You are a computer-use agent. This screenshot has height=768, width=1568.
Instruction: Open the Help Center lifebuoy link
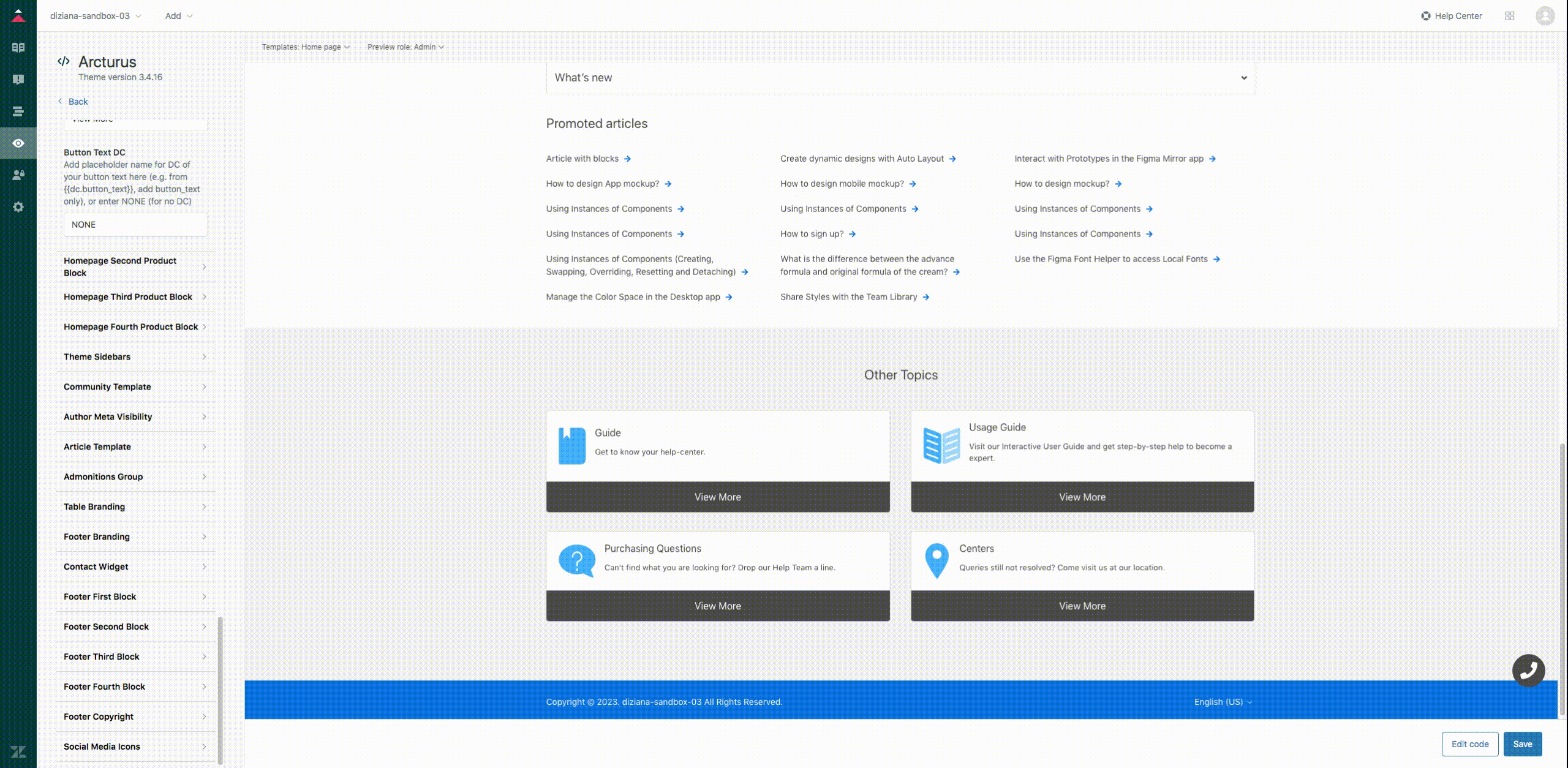[1452, 16]
